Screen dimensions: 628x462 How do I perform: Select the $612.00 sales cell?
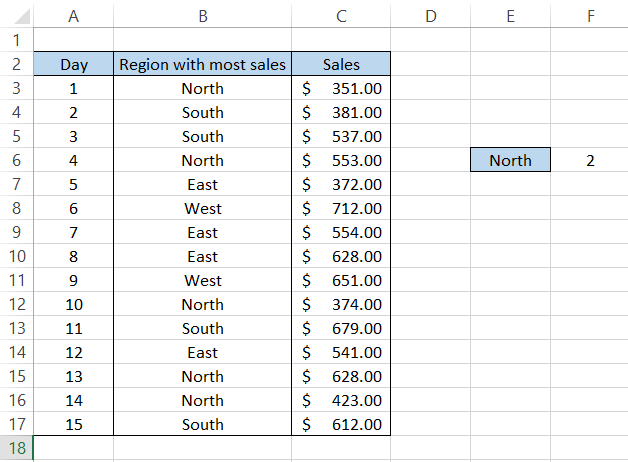coord(342,424)
